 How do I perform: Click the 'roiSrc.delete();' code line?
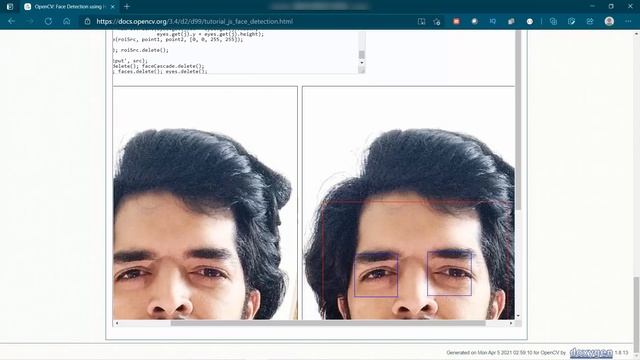tap(144, 50)
